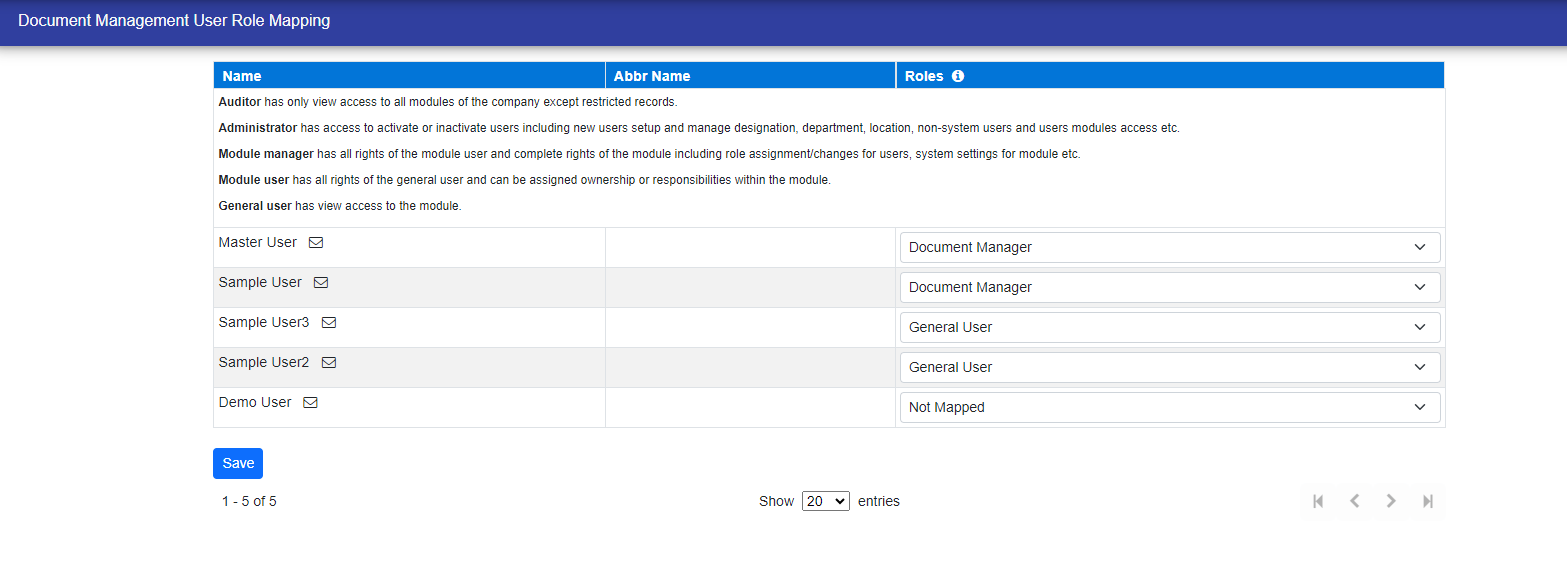Expand Sample User's role dropdown
The height and width of the screenshot is (586, 1567).
tap(1169, 287)
